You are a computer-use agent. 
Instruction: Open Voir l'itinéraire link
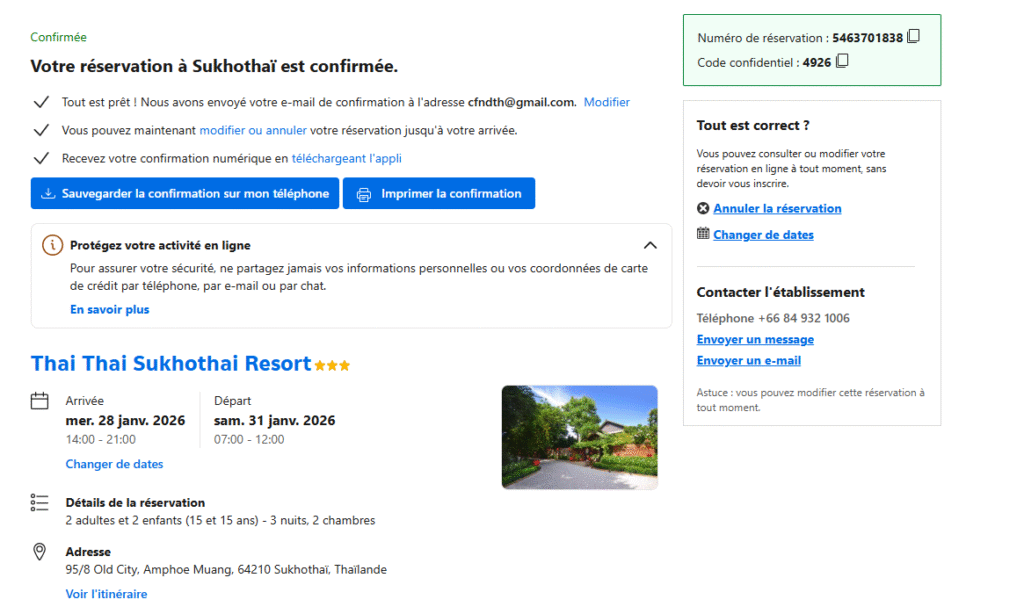(106, 594)
